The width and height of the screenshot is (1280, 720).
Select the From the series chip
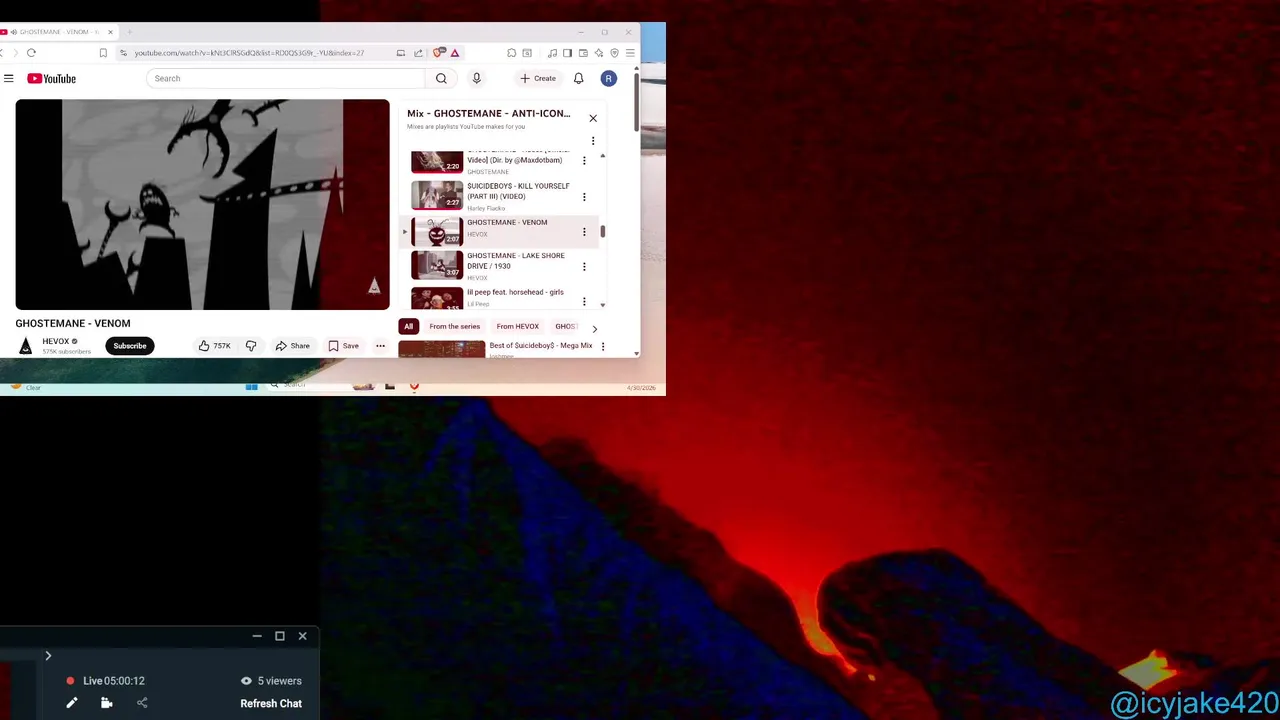[x=454, y=326]
